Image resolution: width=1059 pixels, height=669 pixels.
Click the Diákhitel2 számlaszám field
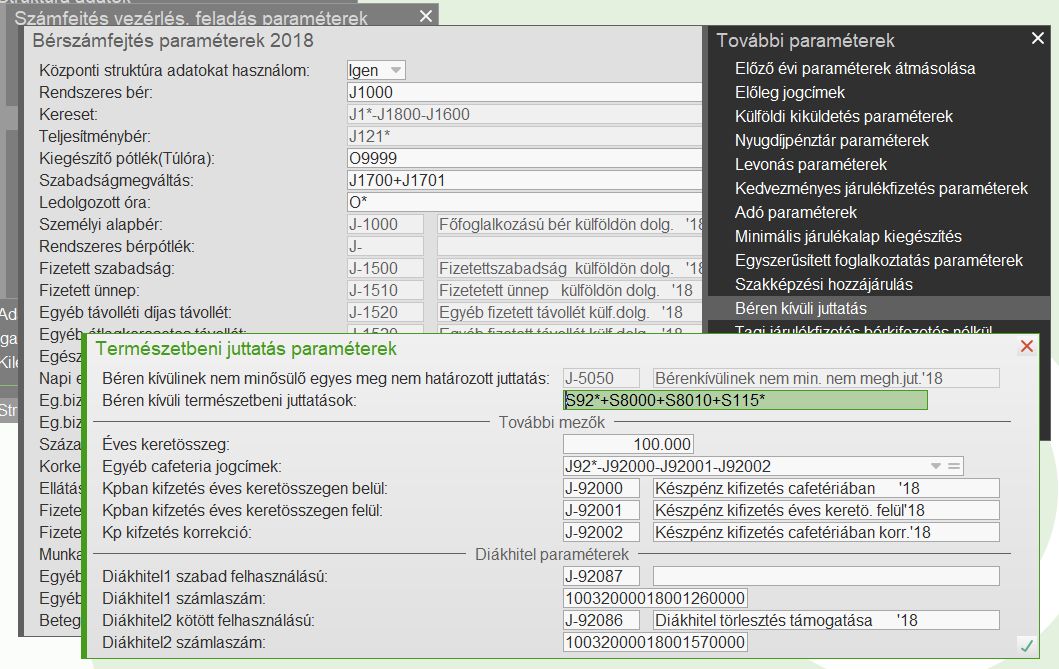pos(654,642)
